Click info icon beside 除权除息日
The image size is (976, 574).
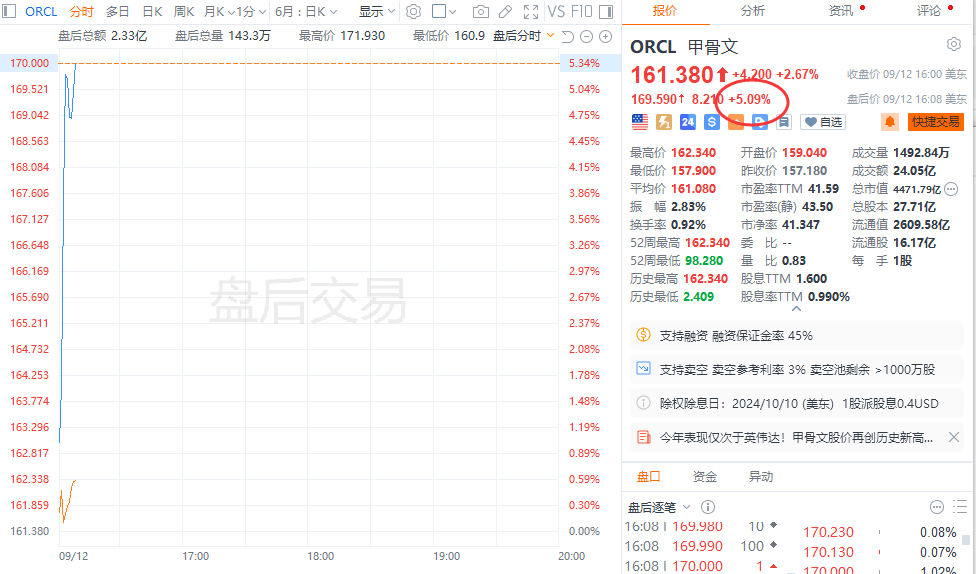(644, 403)
